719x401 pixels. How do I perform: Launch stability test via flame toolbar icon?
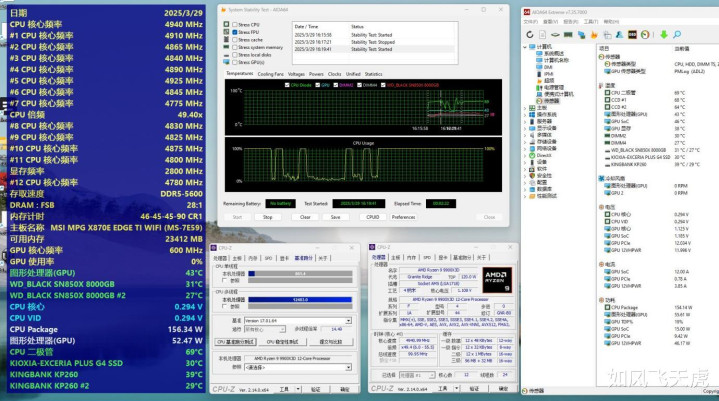pos(594,34)
